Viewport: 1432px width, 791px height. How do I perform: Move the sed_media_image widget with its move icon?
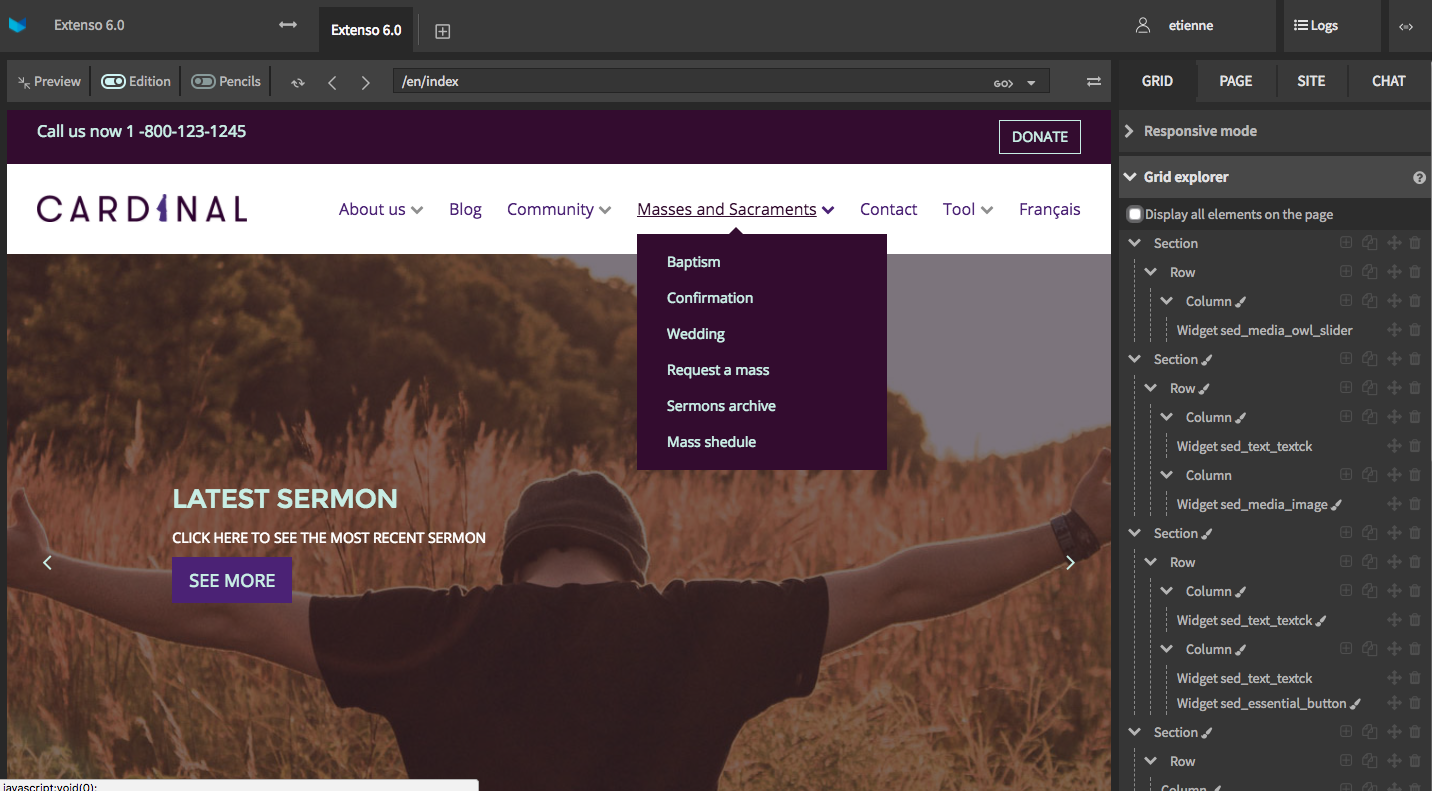click(1393, 504)
